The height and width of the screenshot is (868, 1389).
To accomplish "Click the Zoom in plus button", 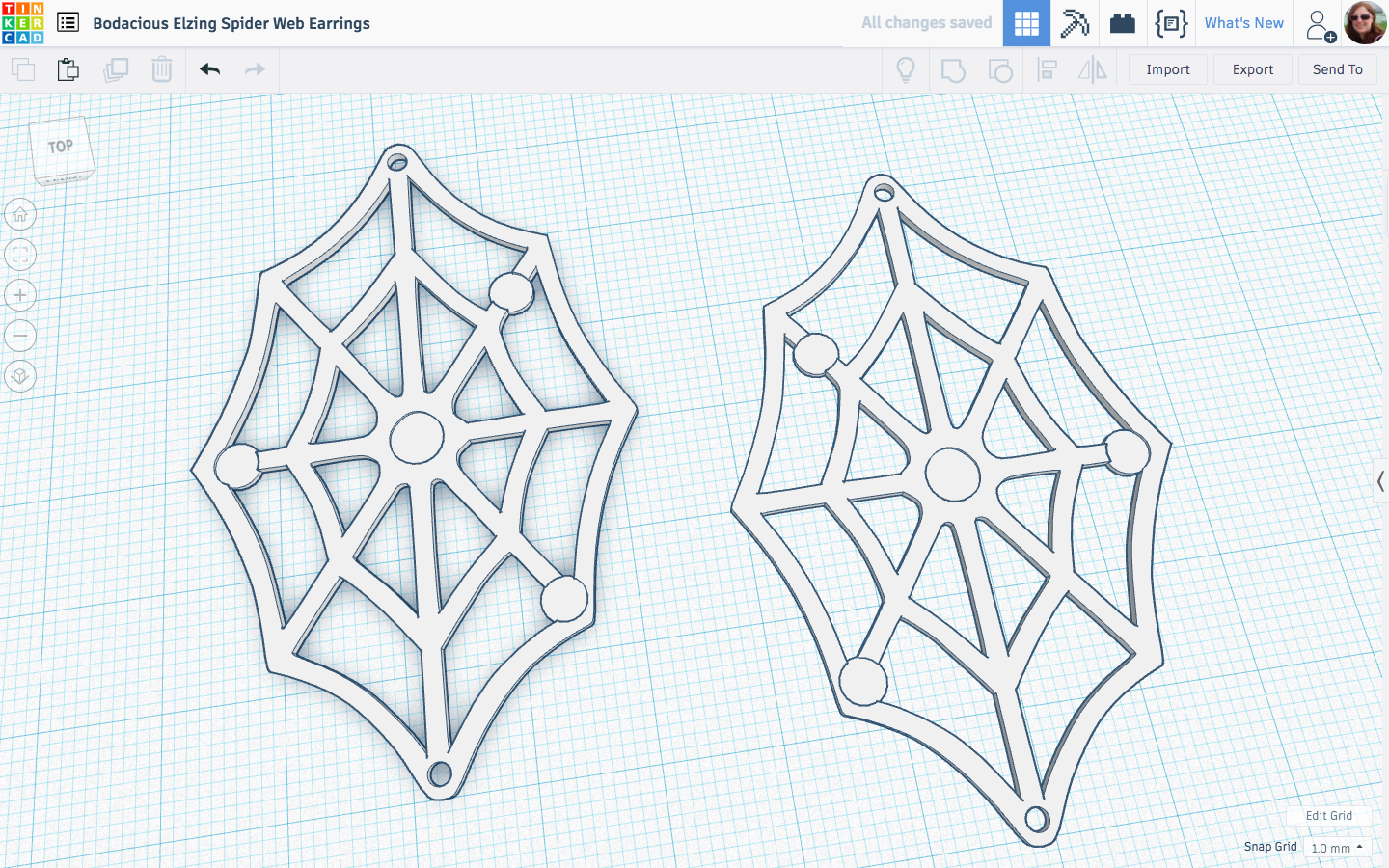I will 20,295.
